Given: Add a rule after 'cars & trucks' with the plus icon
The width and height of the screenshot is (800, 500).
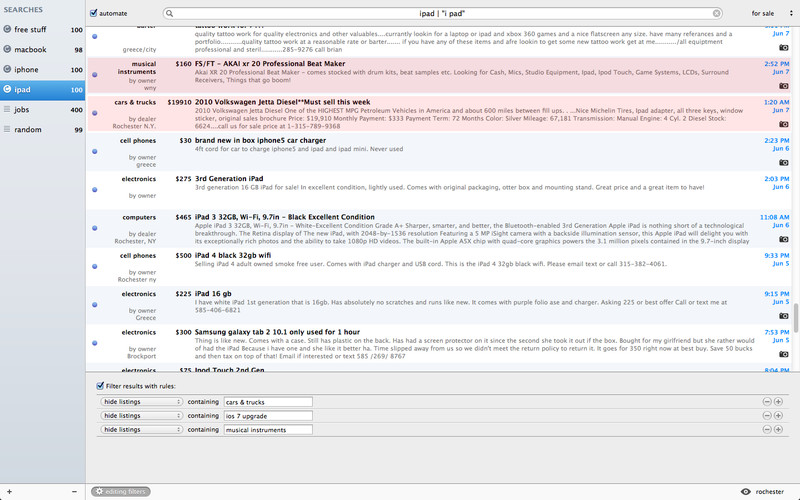Looking at the screenshot, I should tap(778, 402).
